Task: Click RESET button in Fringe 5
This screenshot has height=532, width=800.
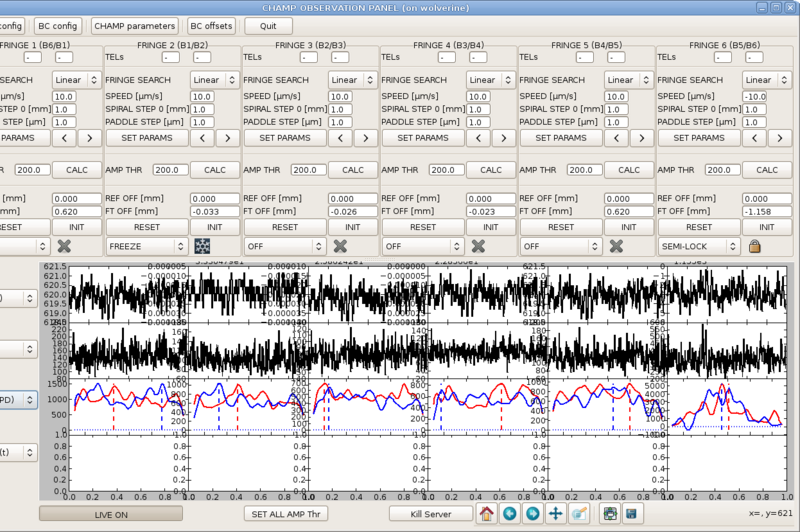Action: coord(561,227)
